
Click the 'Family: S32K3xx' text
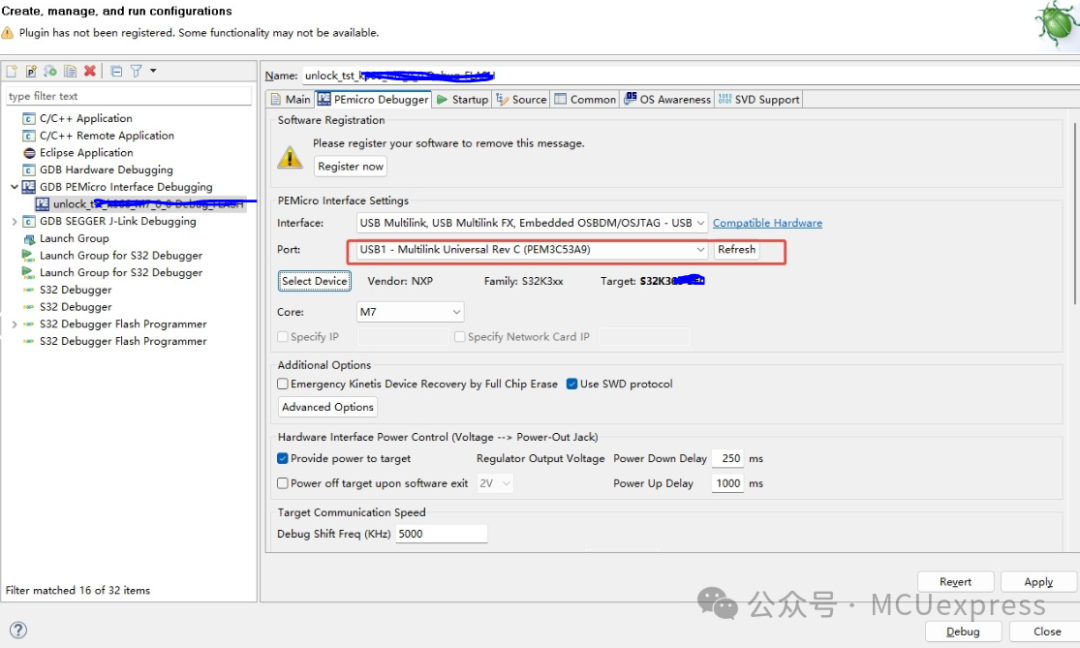point(523,281)
